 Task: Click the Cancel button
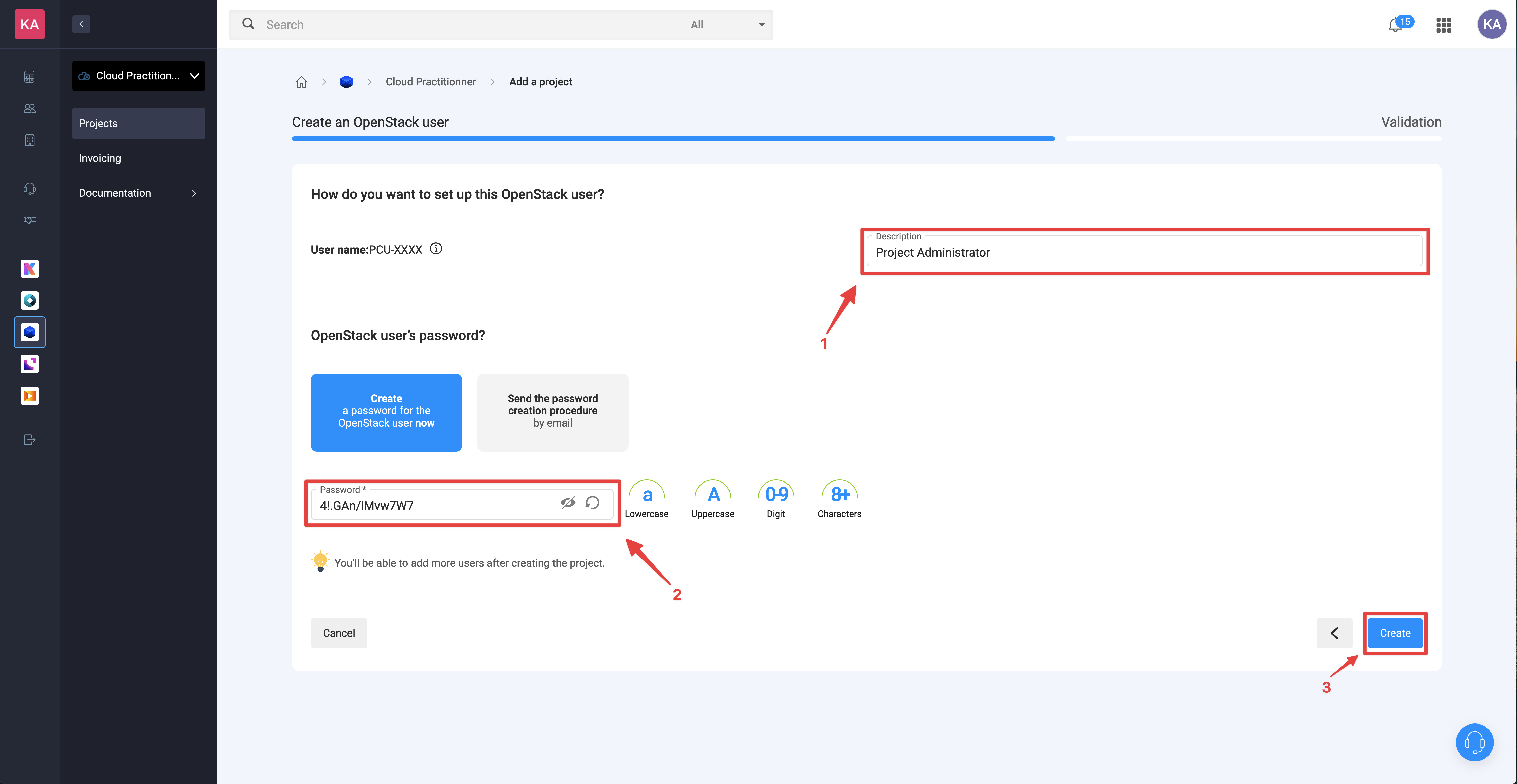coord(338,632)
